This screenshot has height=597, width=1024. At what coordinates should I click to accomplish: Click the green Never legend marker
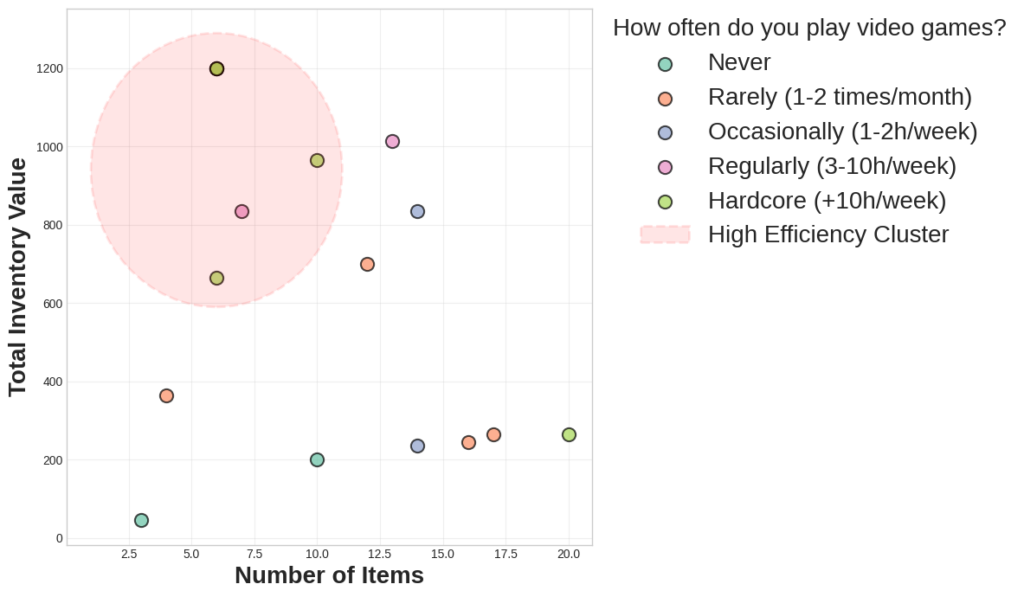[x=665, y=64]
